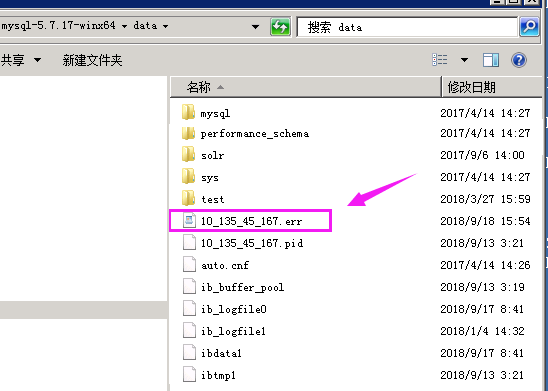Screen dimensions: 548x391
Task: Click the auto.cnf file name
Action: 225,265
